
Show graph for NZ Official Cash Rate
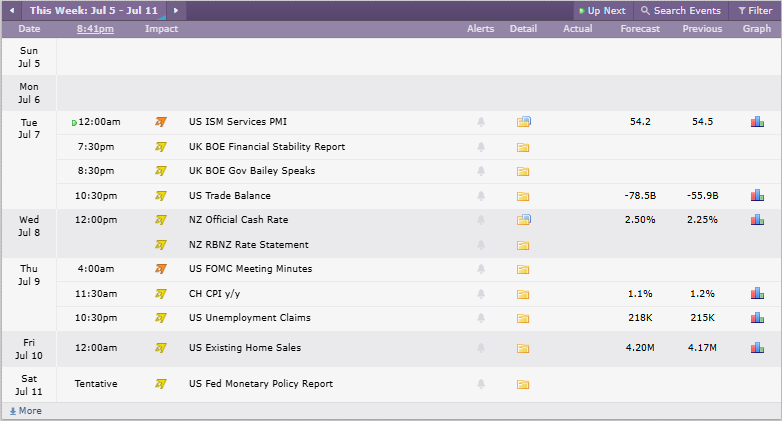[x=757, y=219]
